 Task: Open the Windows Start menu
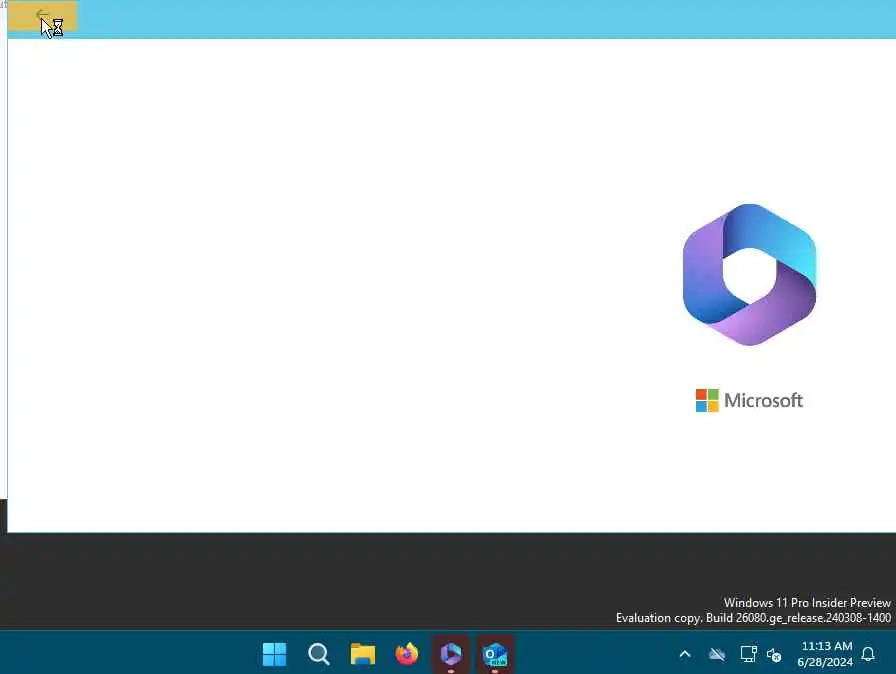click(274, 654)
